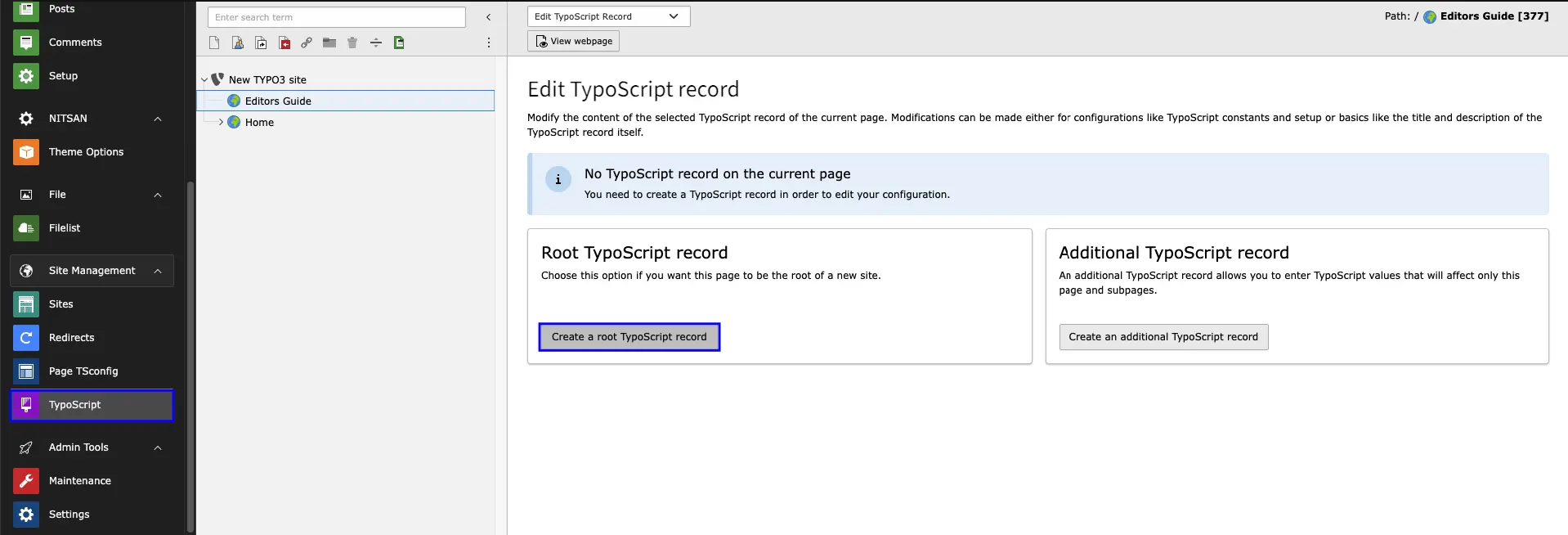Select the shortcut page type icon
The image size is (1568, 535).
[x=261, y=43]
